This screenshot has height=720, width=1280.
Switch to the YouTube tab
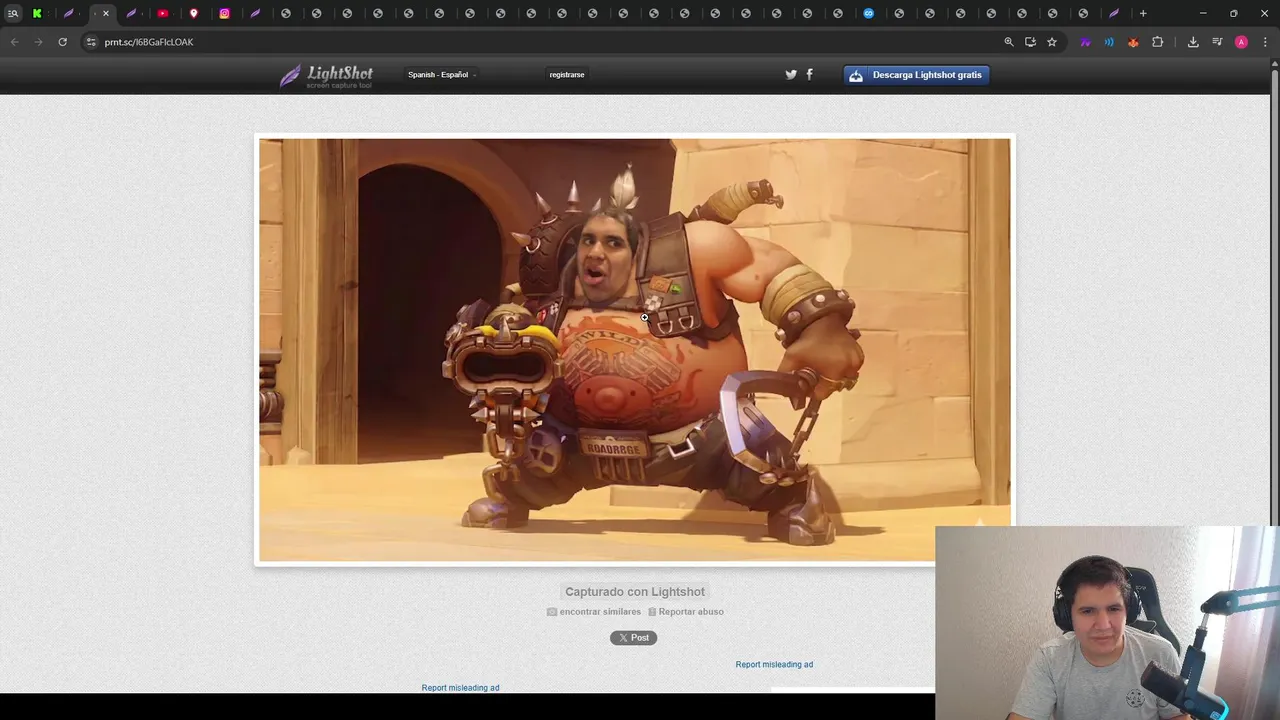(x=162, y=13)
